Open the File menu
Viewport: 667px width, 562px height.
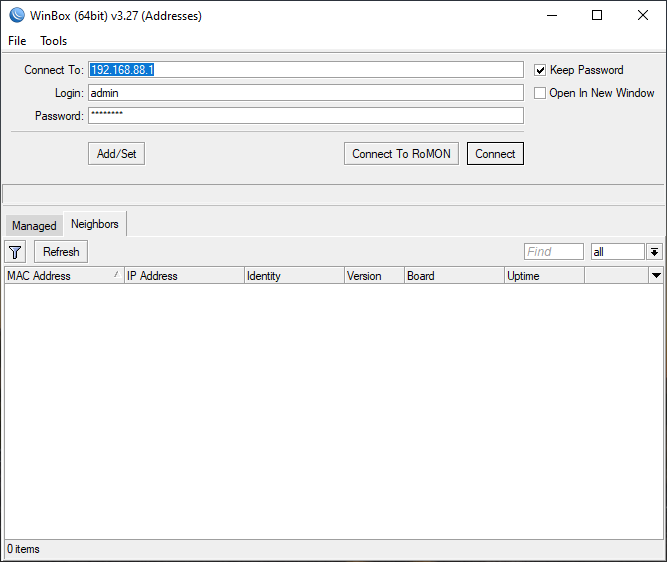point(17,41)
